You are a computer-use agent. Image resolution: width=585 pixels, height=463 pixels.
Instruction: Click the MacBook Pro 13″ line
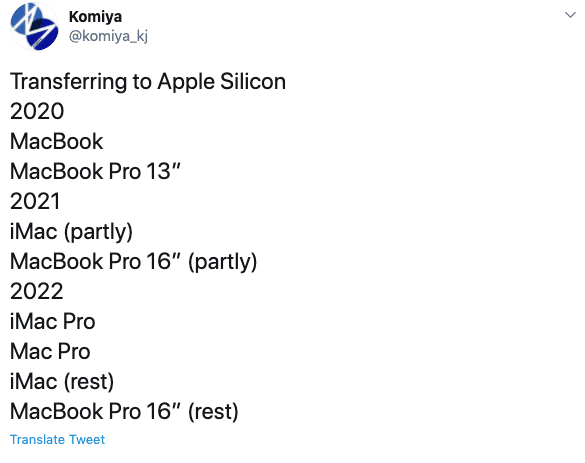(95, 171)
